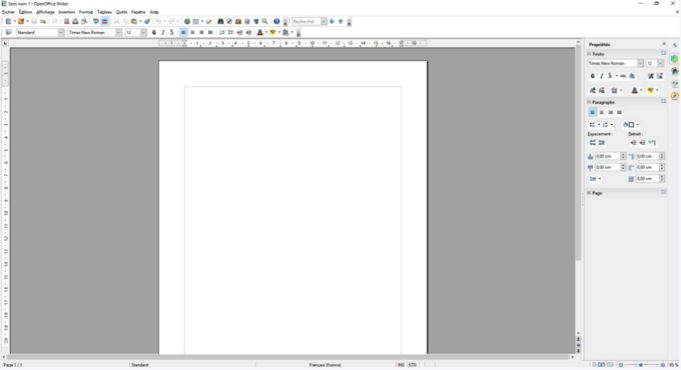Screen dimensions: 681x370
Task: Toggle AutoSpellcheck in the toolbar
Action: 105,21
